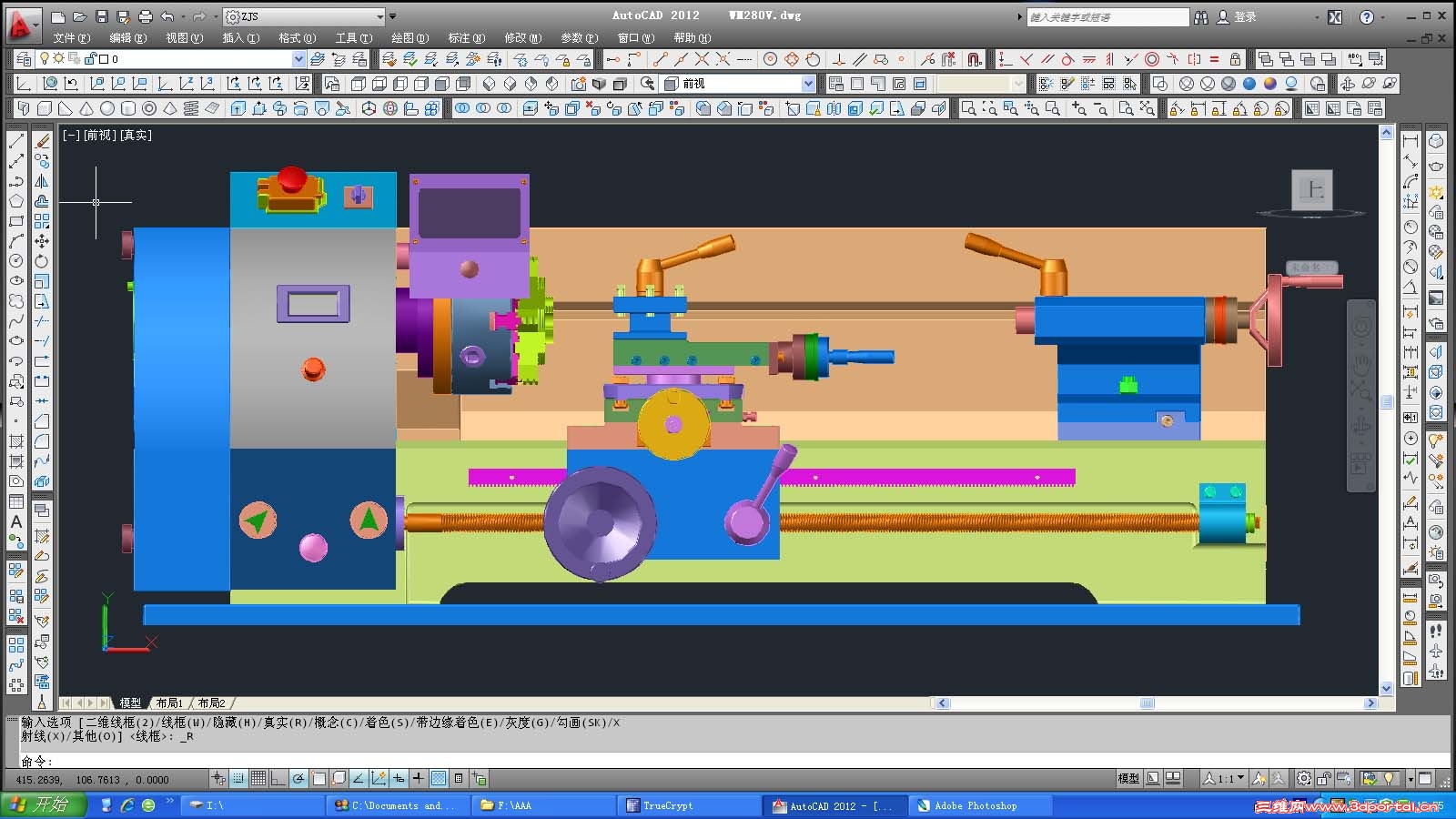Viewport: 1456px width, 819px height.
Task: Open the 前视 view dropdown
Action: point(807,84)
